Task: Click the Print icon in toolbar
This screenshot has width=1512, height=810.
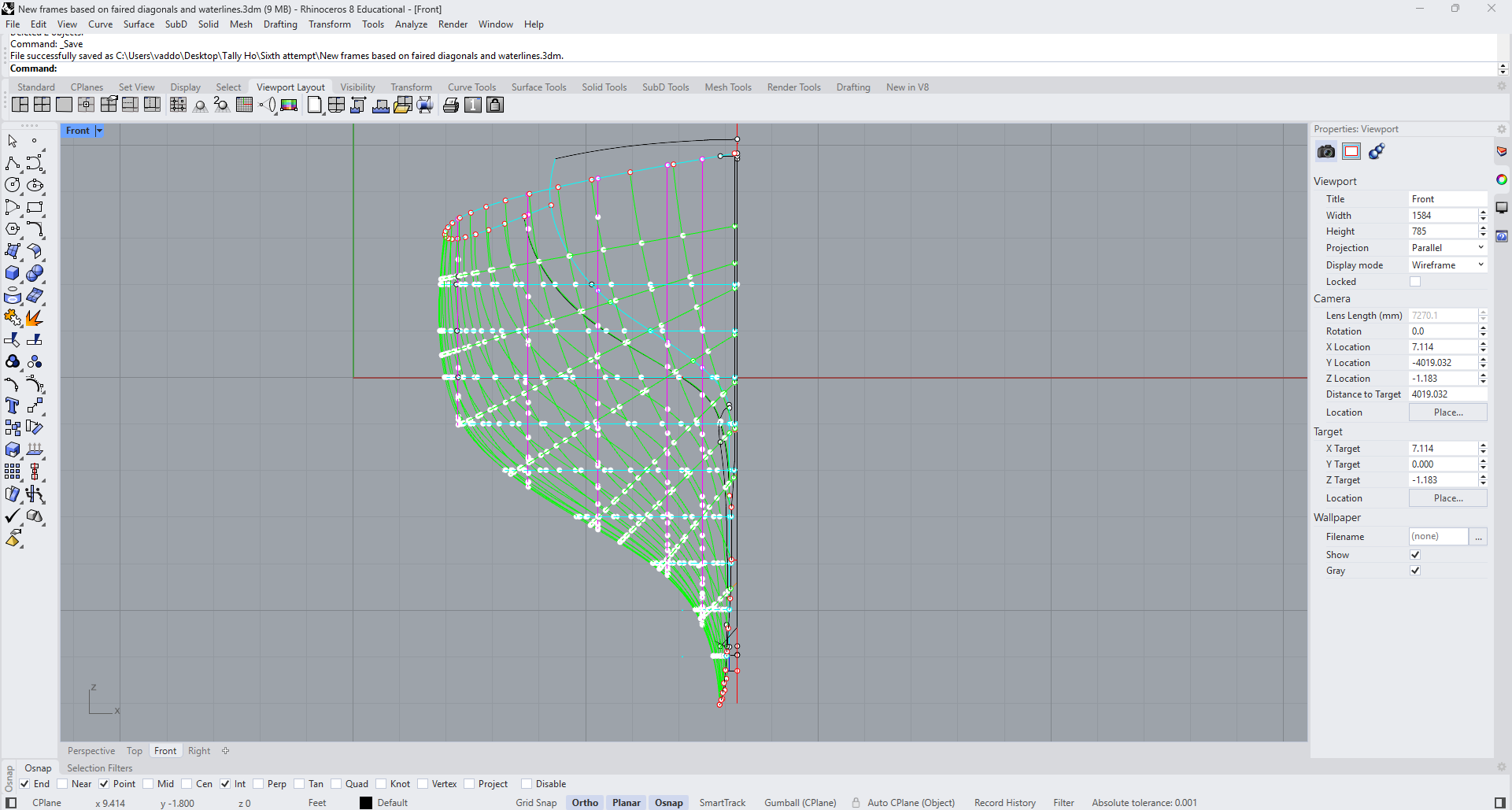Action: (450, 105)
